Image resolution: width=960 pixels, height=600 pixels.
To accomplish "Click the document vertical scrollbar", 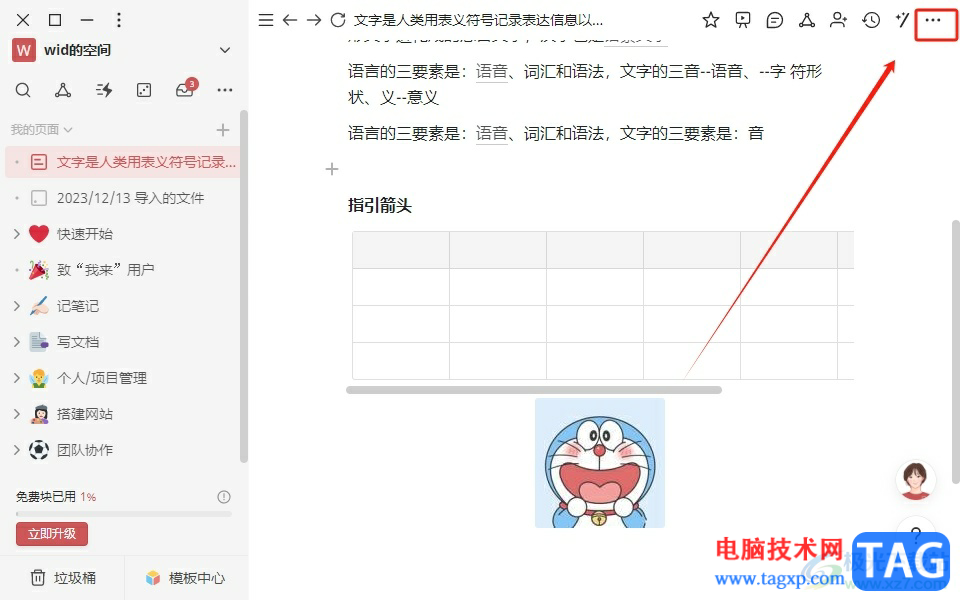I will (955, 352).
